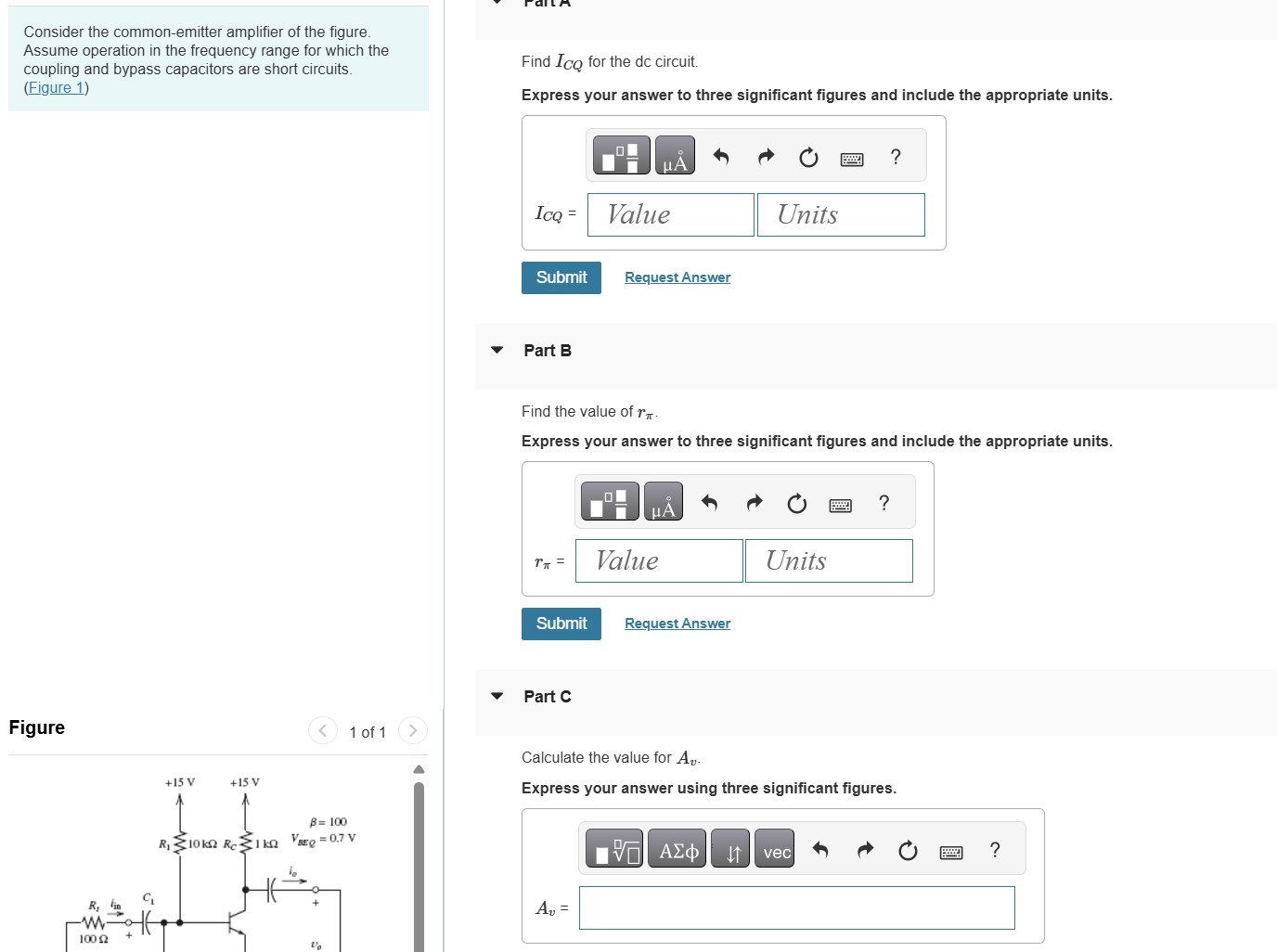Select the μA units icon in Part A toolbar
This screenshot has height=952, width=1277.
point(674,155)
